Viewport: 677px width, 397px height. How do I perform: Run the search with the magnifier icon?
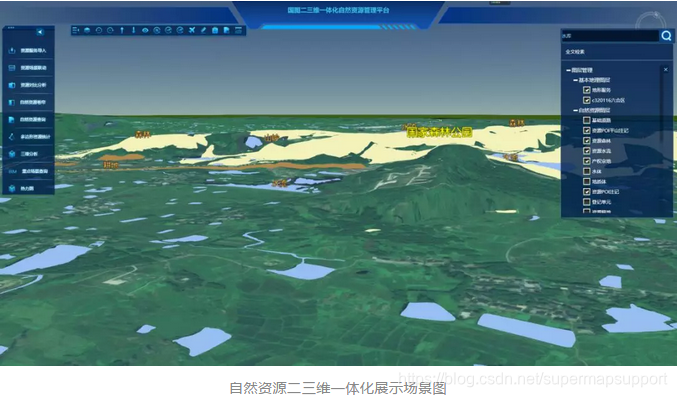pos(666,36)
